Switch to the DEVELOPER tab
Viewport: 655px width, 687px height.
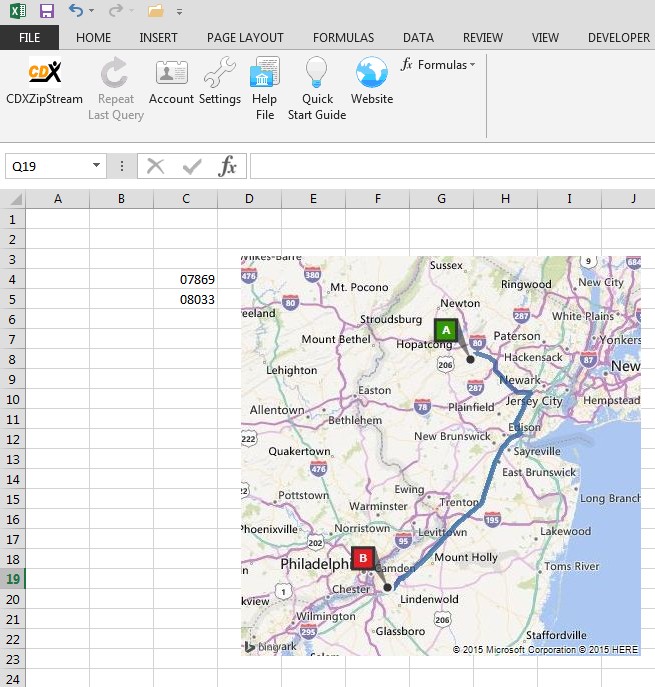tap(619, 38)
